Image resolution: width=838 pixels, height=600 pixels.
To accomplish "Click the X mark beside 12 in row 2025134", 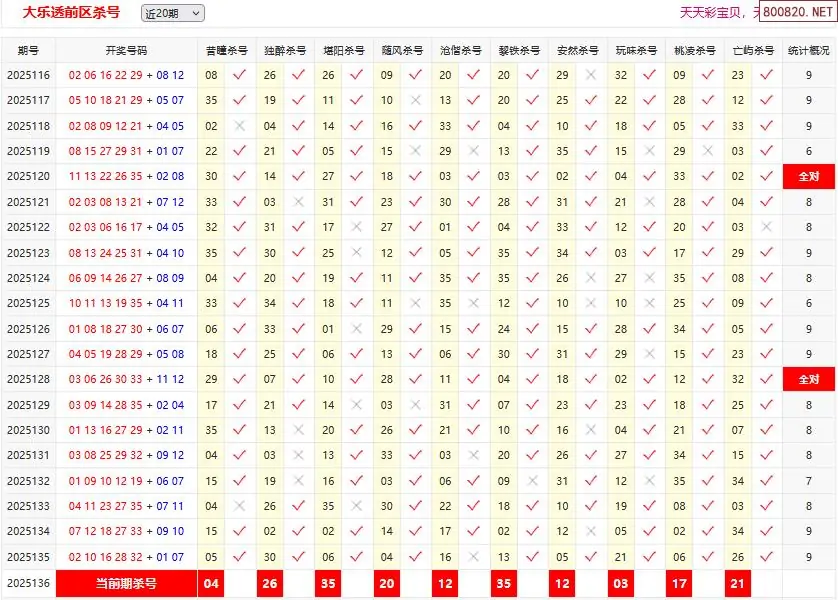I will [591, 532].
